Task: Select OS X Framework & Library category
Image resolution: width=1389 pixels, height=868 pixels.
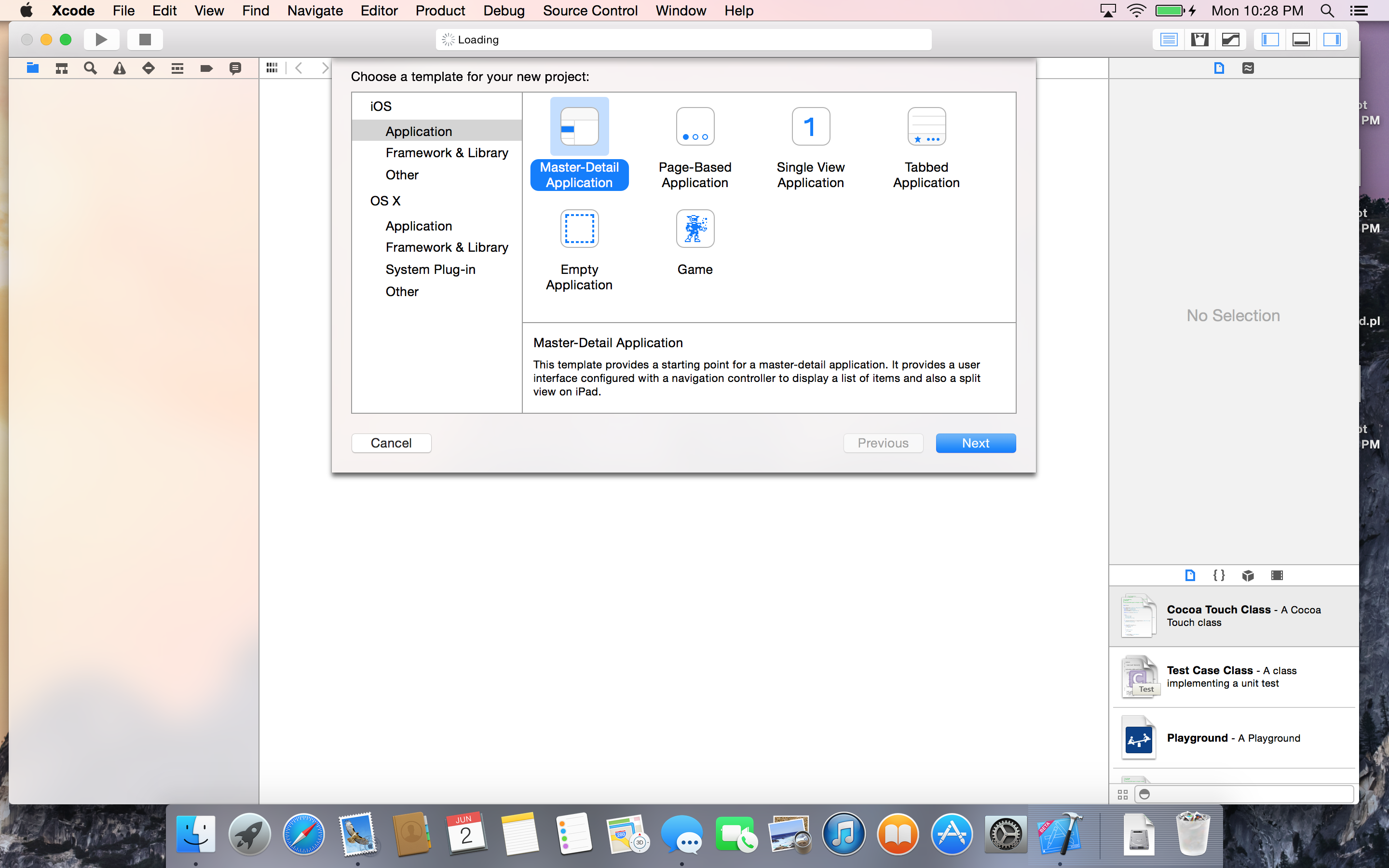Action: click(436, 247)
